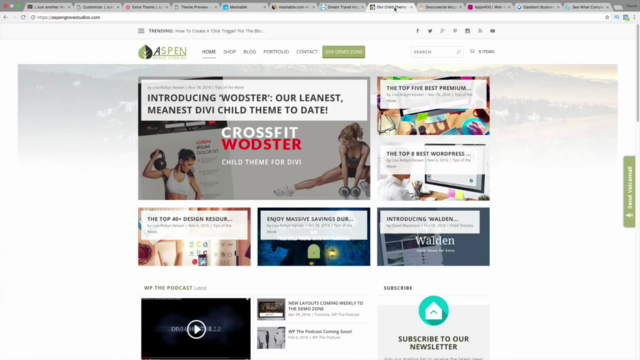
Task: Open the SHOP menu item
Action: point(229,52)
